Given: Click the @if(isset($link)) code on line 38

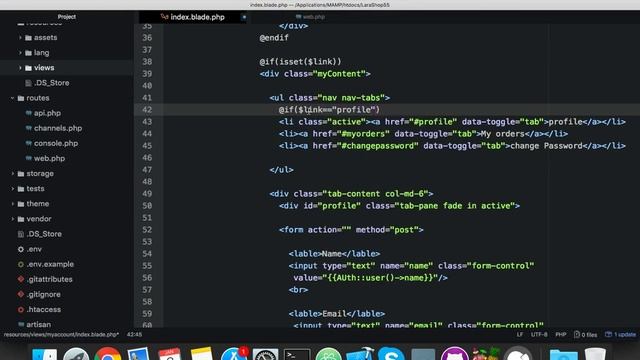Looking at the screenshot, I should pyautogui.click(x=300, y=62).
